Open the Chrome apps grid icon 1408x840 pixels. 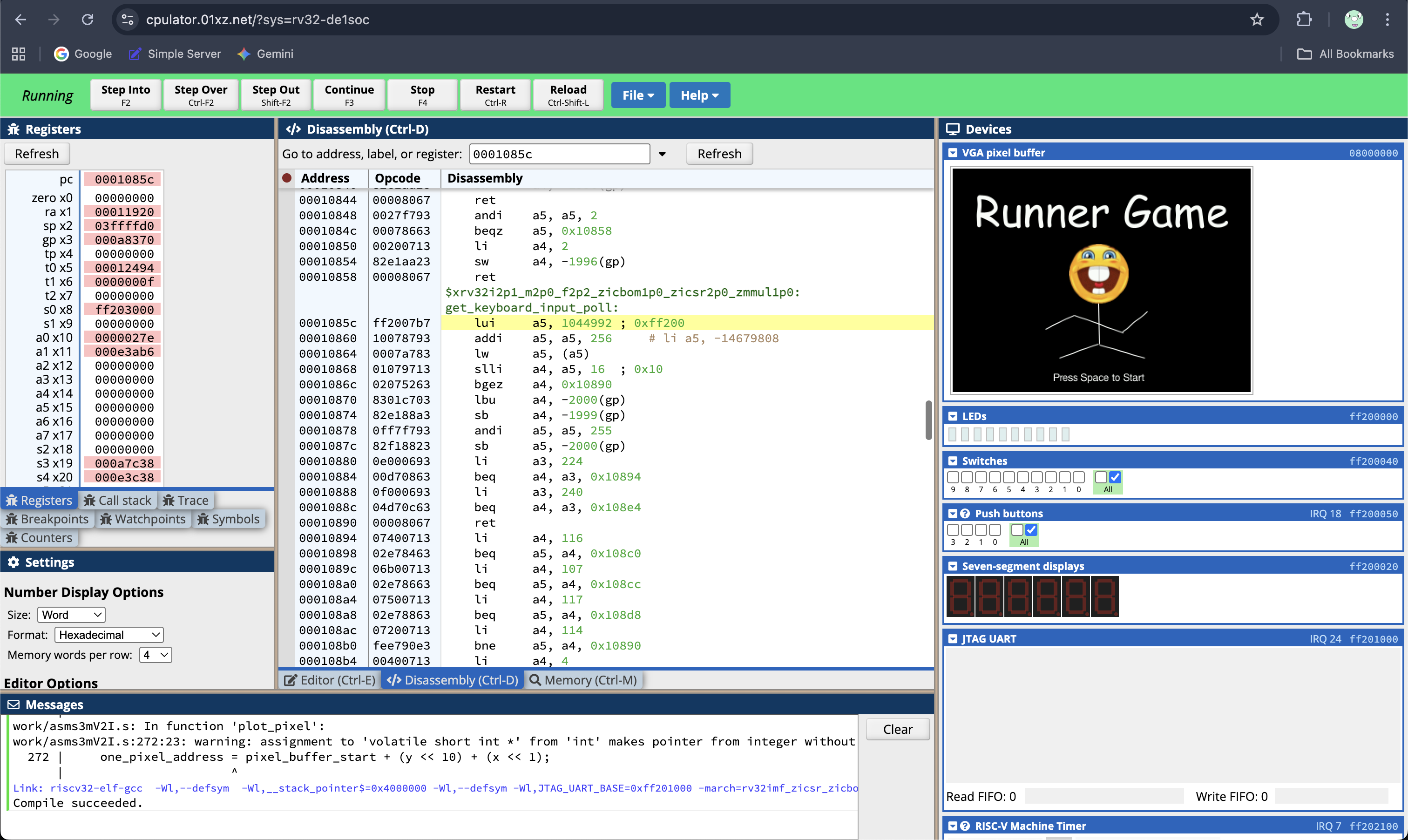pyautogui.click(x=19, y=54)
